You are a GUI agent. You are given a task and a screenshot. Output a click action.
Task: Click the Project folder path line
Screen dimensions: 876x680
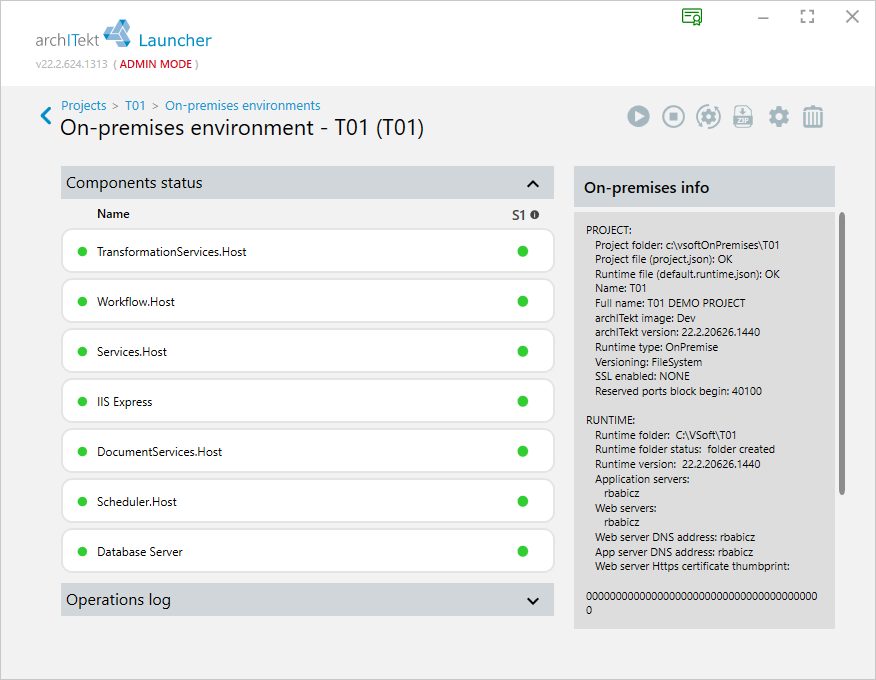point(687,245)
